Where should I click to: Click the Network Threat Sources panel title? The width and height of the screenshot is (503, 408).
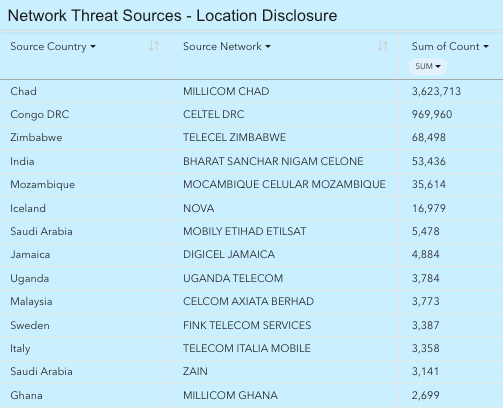[172, 16]
